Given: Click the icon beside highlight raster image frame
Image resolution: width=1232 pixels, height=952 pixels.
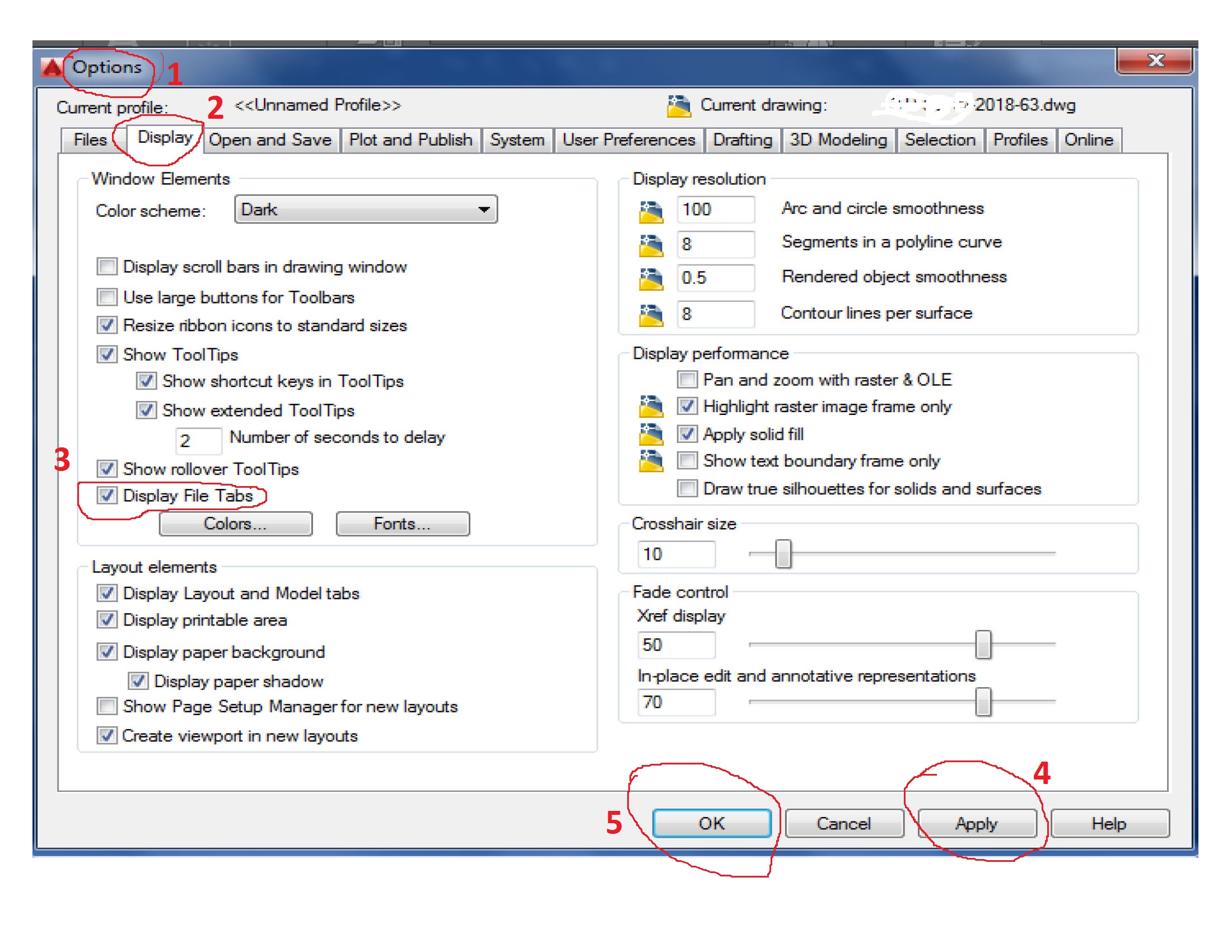Looking at the screenshot, I should tap(654, 406).
